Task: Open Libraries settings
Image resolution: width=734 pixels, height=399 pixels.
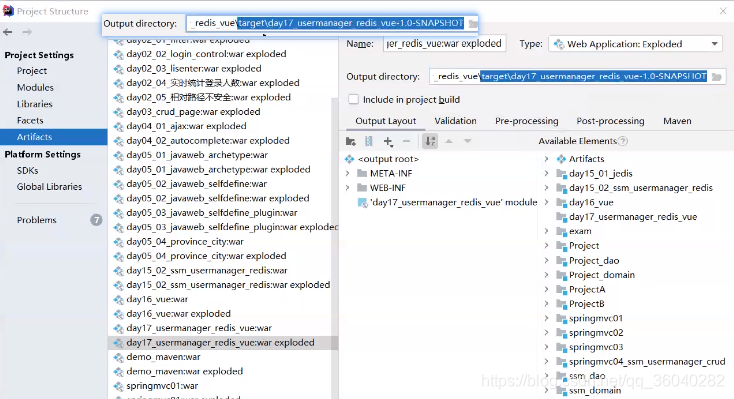Action: click(x=35, y=104)
